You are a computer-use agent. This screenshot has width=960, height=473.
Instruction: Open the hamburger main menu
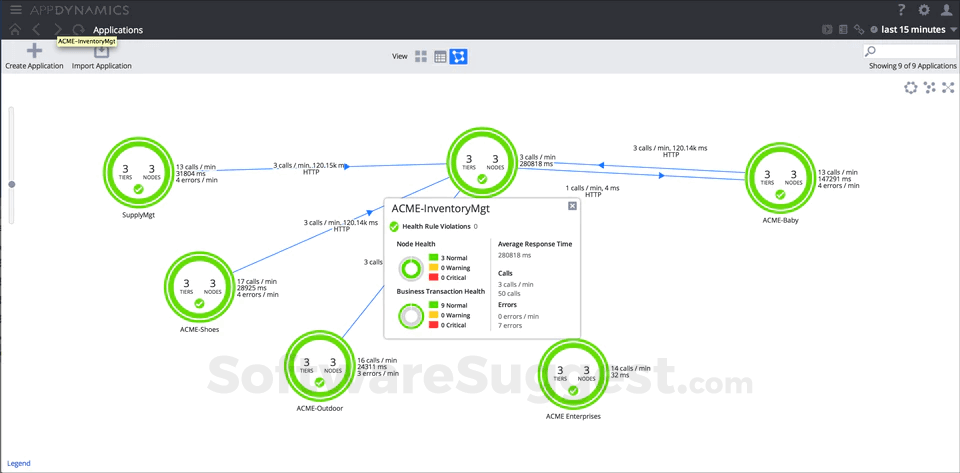(x=16, y=10)
